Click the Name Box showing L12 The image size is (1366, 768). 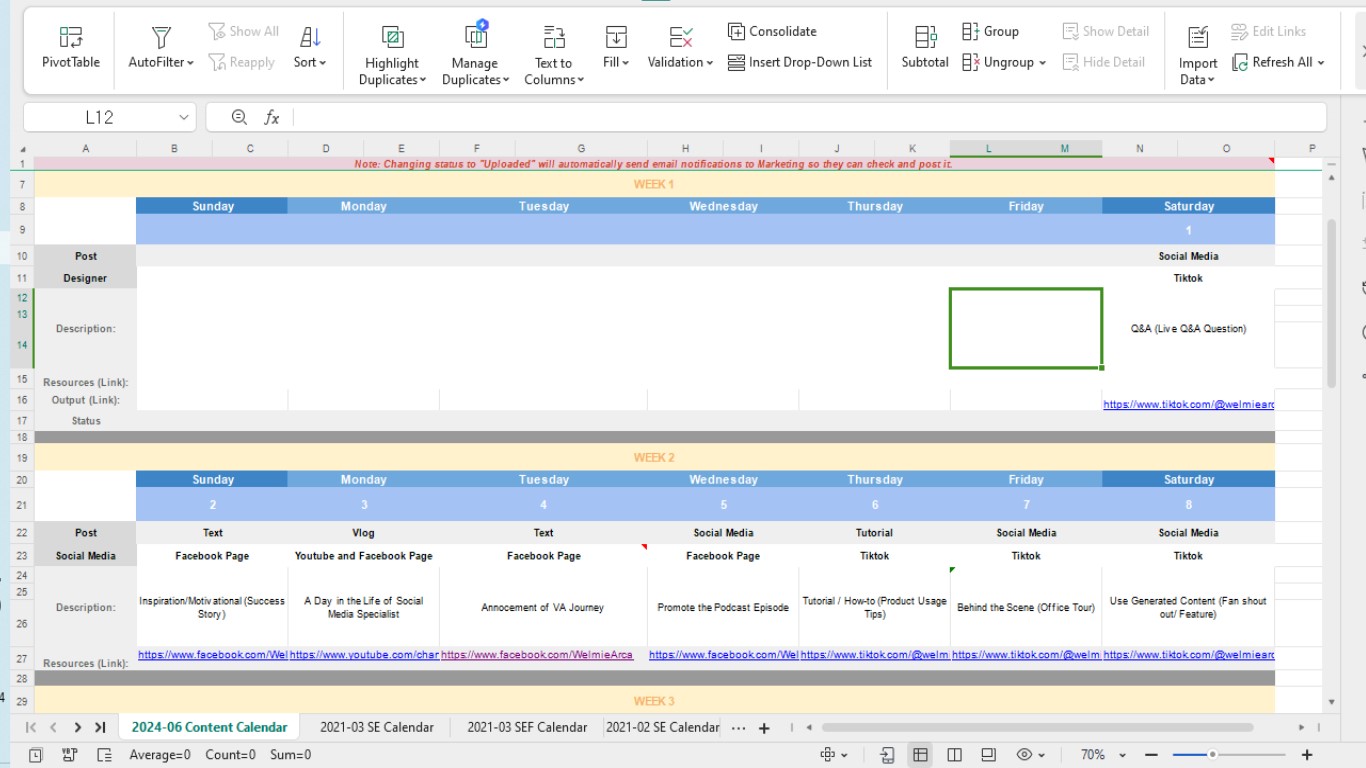pos(99,117)
